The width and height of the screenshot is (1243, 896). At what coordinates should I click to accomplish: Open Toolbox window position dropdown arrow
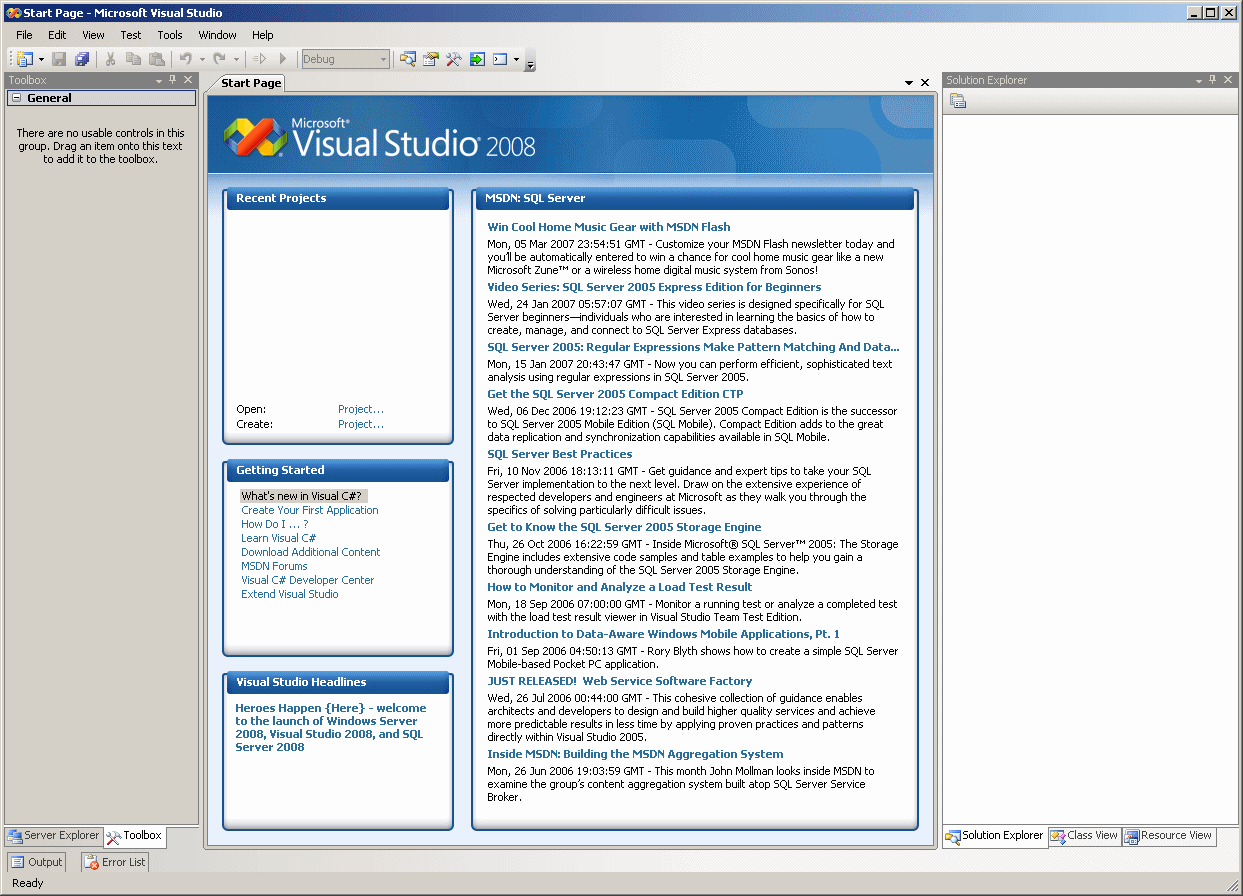pyautogui.click(x=158, y=80)
